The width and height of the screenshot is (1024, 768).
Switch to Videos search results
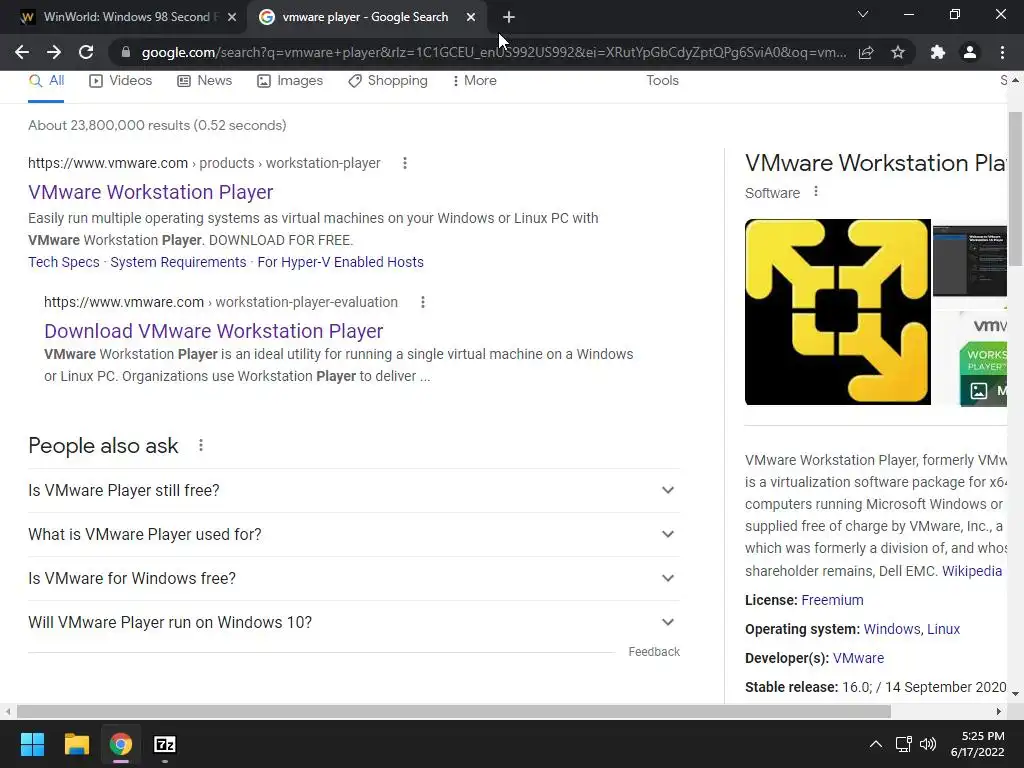point(120,80)
